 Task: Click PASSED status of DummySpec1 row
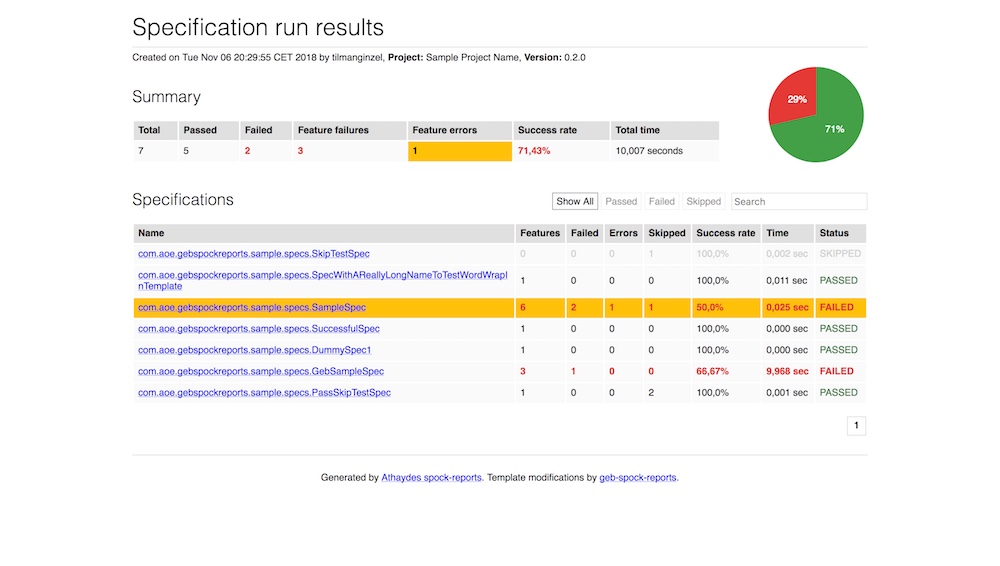[x=838, y=350]
